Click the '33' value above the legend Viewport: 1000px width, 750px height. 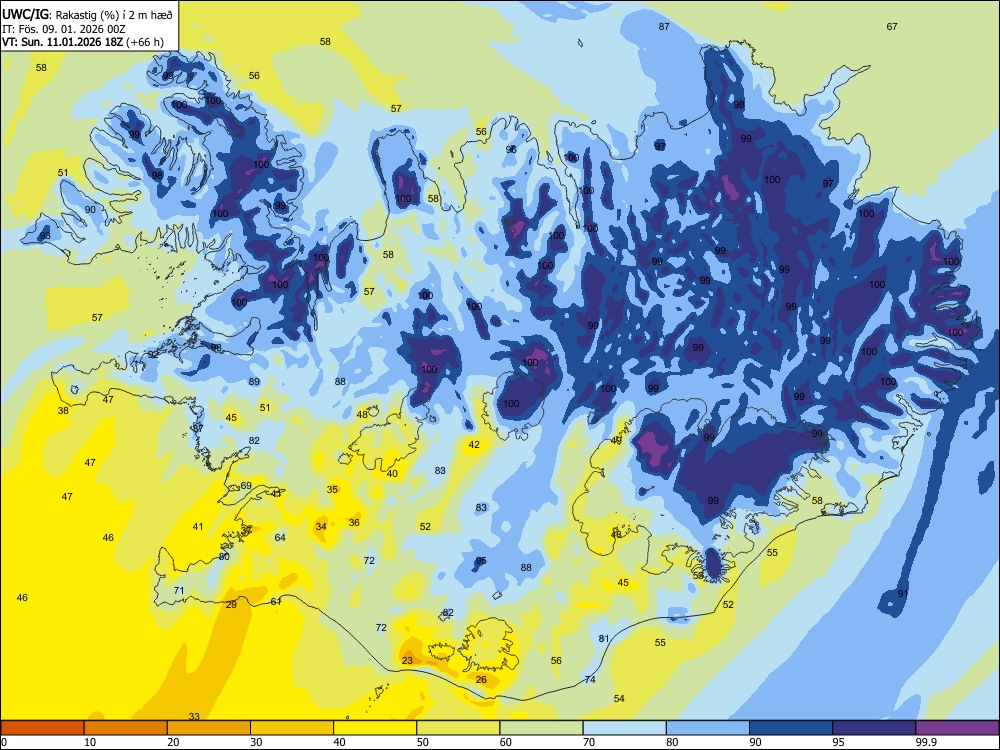195,717
